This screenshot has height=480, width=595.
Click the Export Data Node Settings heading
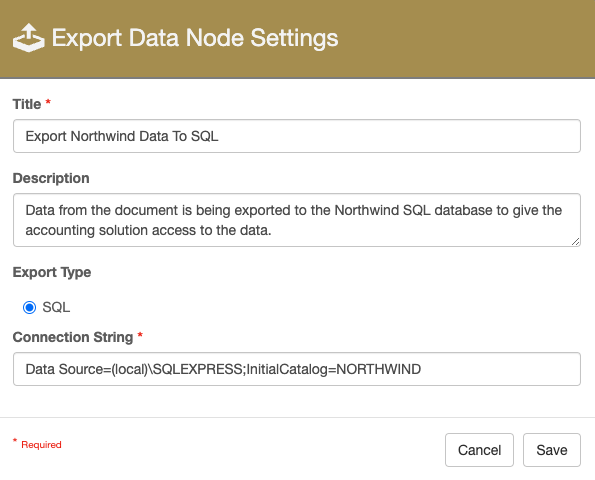tap(195, 38)
